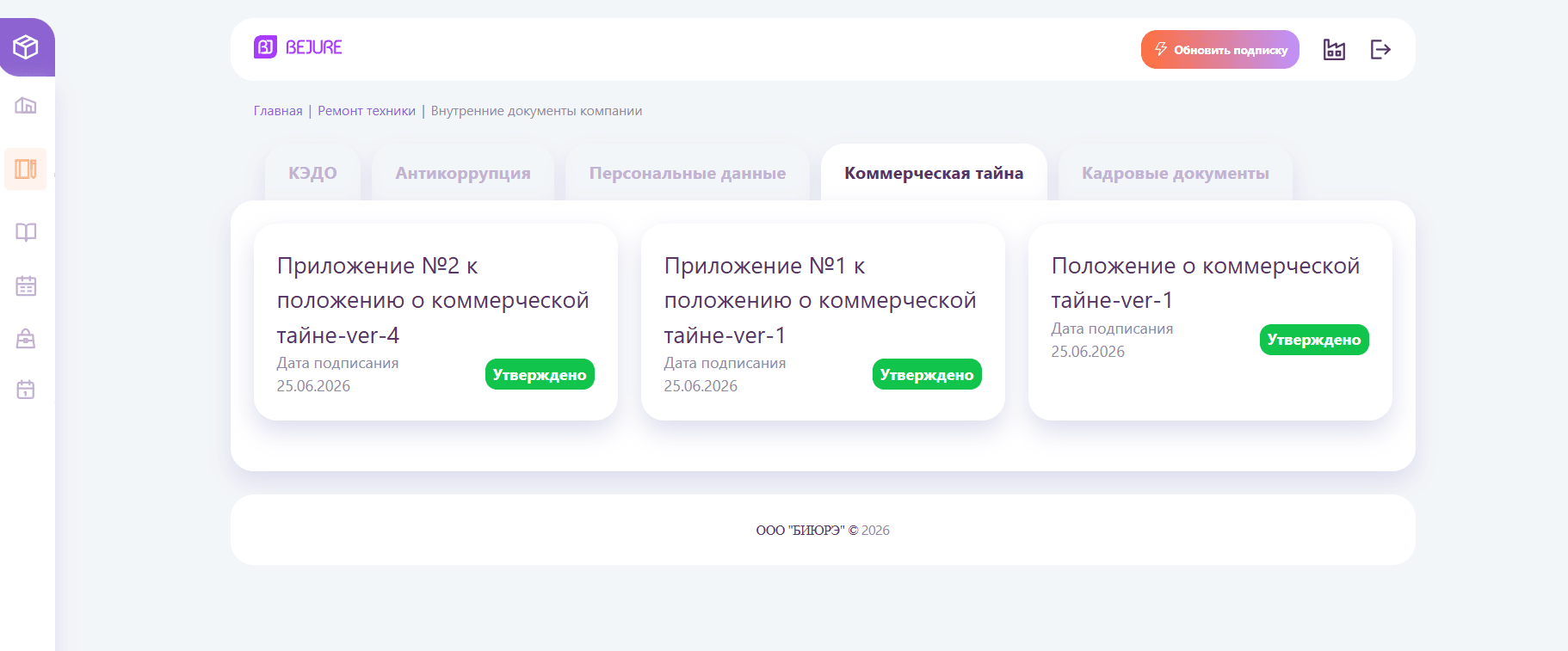Go to Главная breadcrumb link
This screenshot has width=1568, height=651.
pyautogui.click(x=278, y=111)
